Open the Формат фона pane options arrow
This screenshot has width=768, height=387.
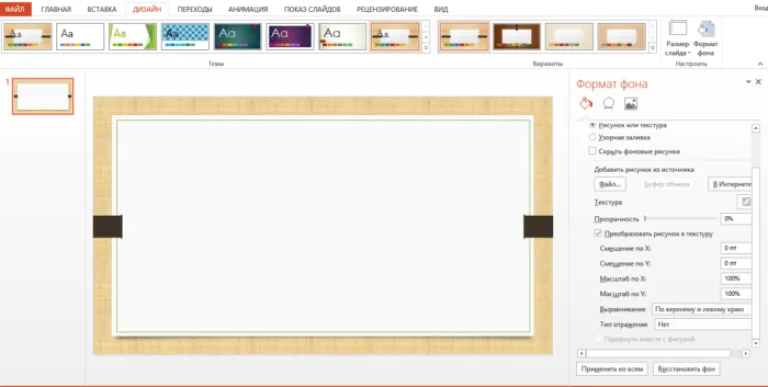(x=748, y=82)
